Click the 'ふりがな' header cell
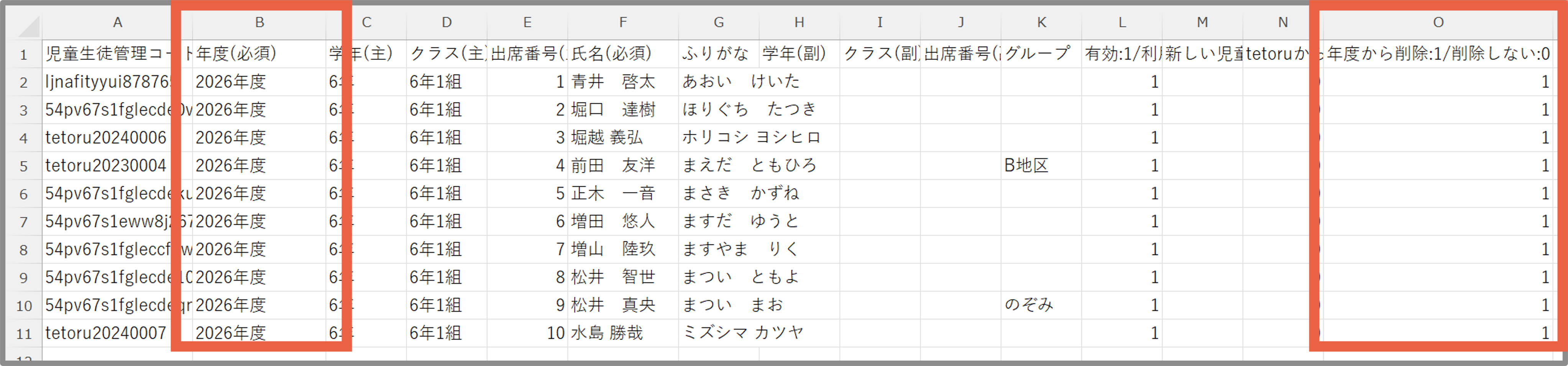This screenshot has height=366, width=1568. (718, 54)
